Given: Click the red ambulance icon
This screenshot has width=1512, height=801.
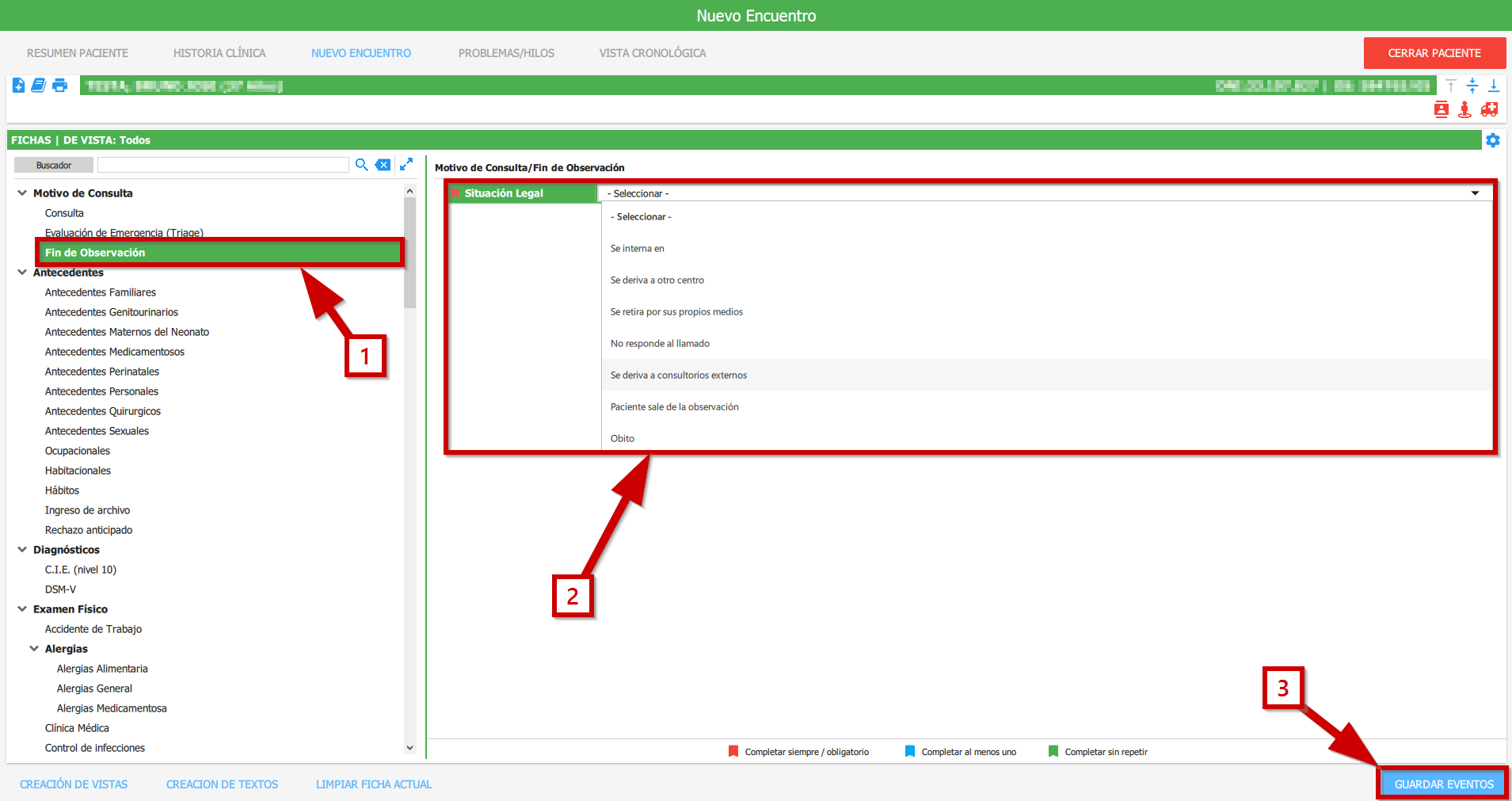Looking at the screenshot, I should pos(1489,109).
